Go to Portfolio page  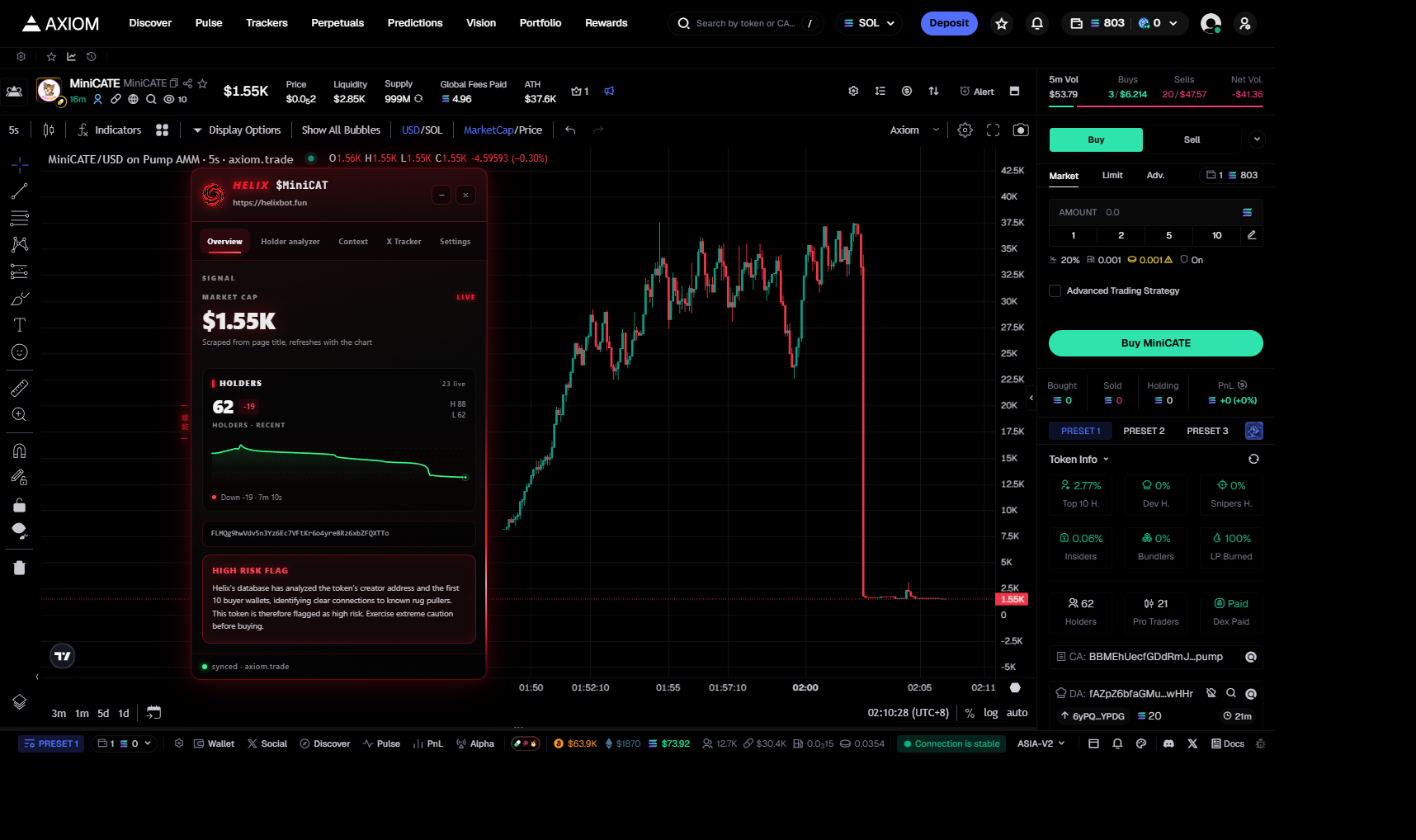[540, 23]
